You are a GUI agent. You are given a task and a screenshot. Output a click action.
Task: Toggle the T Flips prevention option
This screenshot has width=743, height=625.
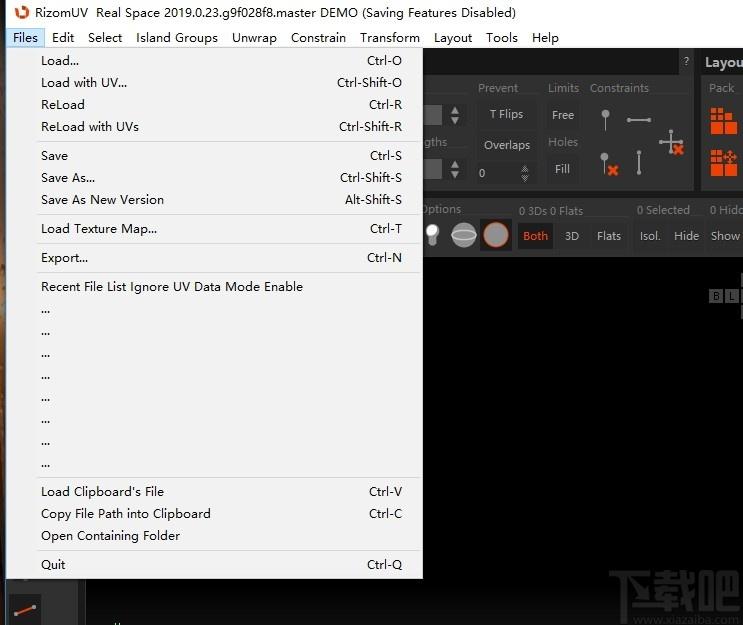click(x=506, y=114)
